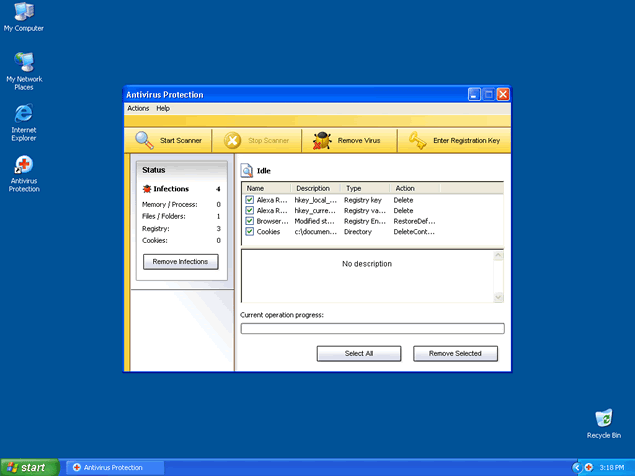This screenshot has height=476, width=635.
Task: Click the Remove Virus bug icon
Action: coord(322,141)
